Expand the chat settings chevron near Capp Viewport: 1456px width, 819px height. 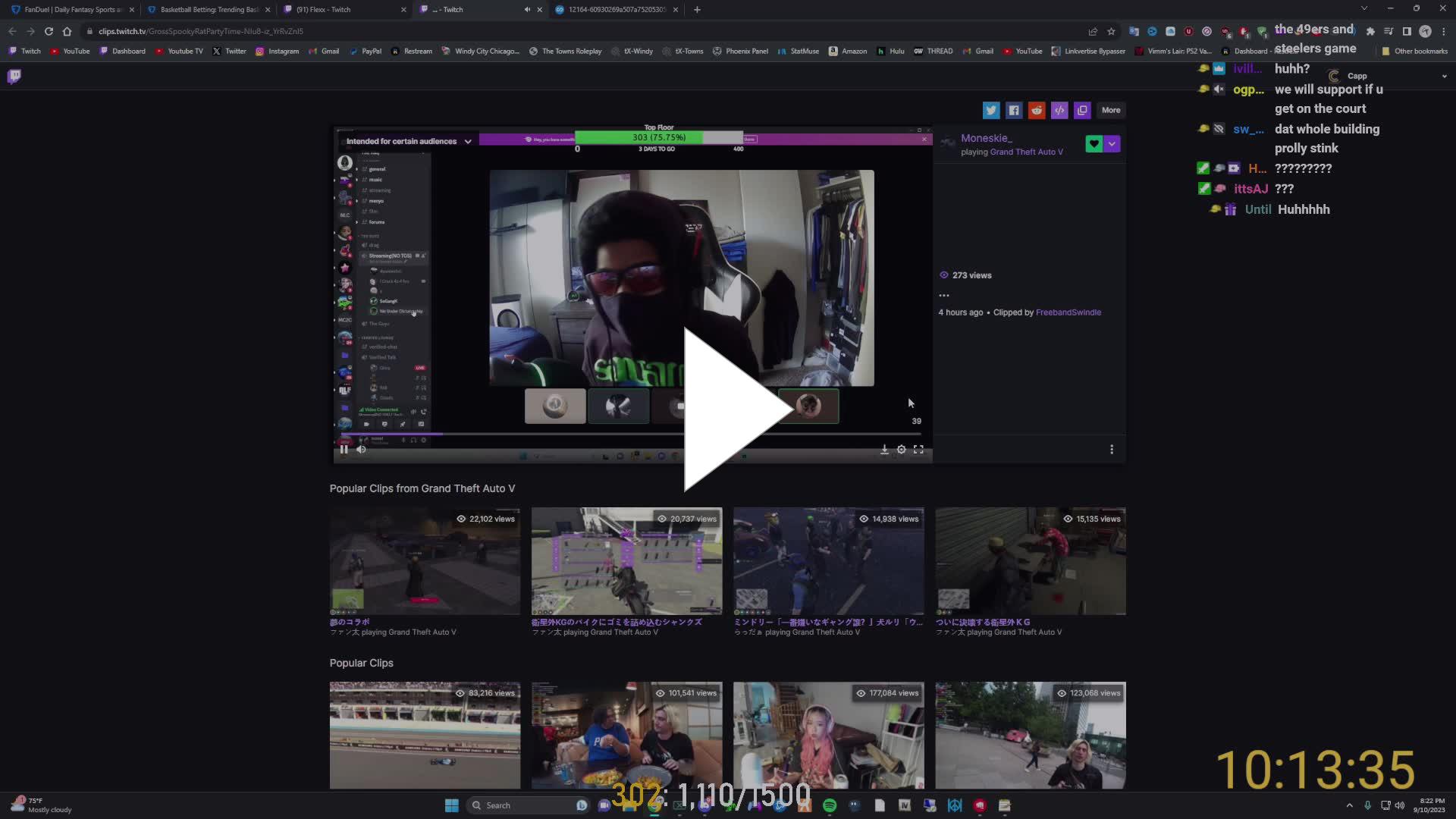1445,76
